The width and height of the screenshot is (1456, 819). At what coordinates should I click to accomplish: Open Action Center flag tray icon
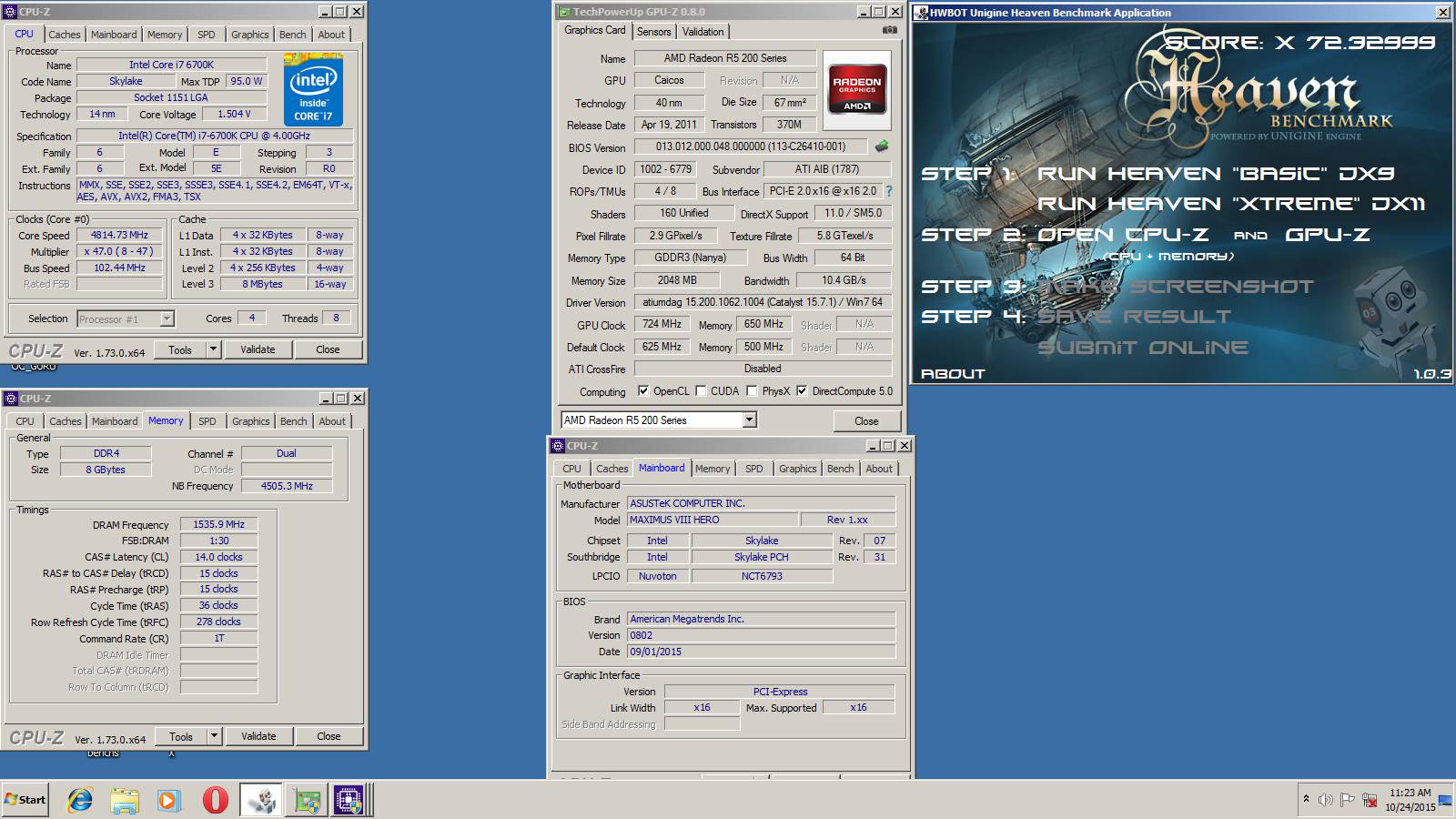(1348, 800)
